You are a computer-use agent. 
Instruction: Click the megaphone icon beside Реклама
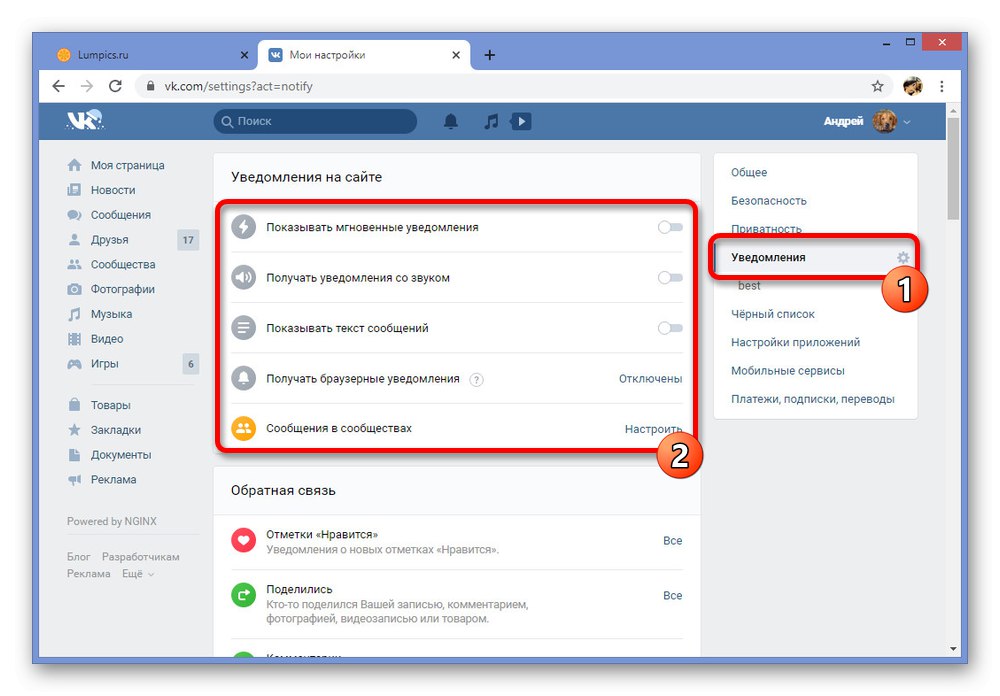[75, 480]
